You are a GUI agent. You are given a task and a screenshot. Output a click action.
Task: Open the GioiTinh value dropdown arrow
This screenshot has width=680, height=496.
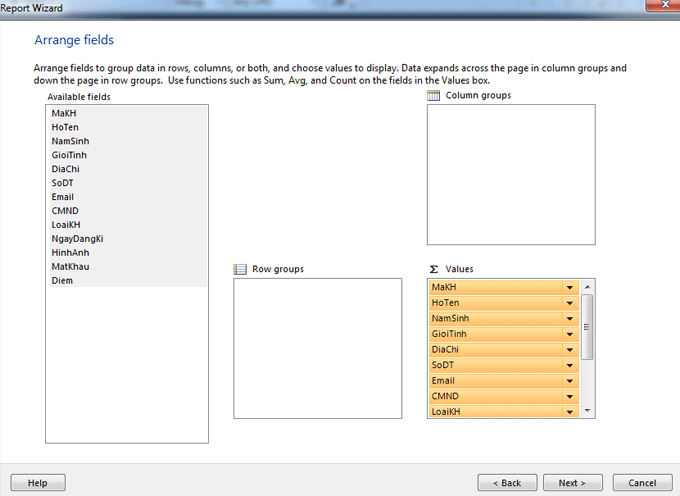point(569,334)
